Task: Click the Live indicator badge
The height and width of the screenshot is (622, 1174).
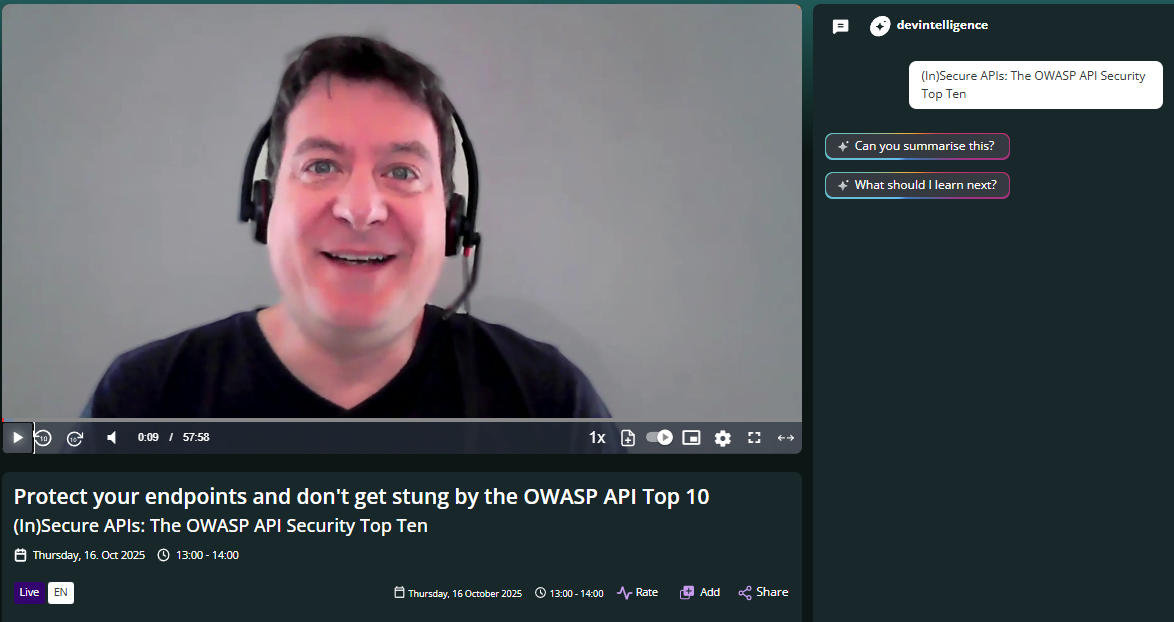Action: tap(28, 592)
